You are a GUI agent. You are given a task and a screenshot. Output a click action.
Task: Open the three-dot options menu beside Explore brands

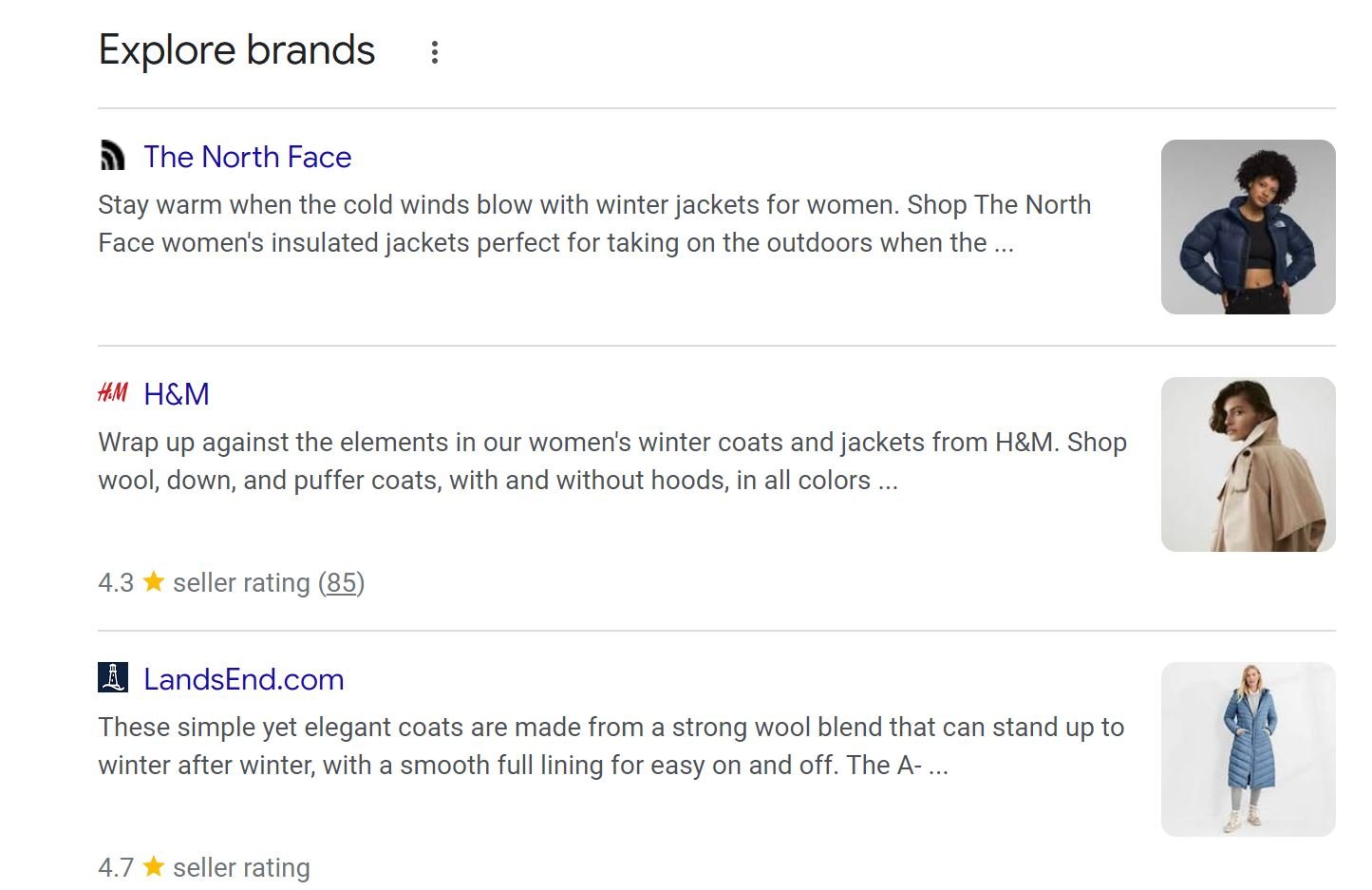tap(435, 52)
